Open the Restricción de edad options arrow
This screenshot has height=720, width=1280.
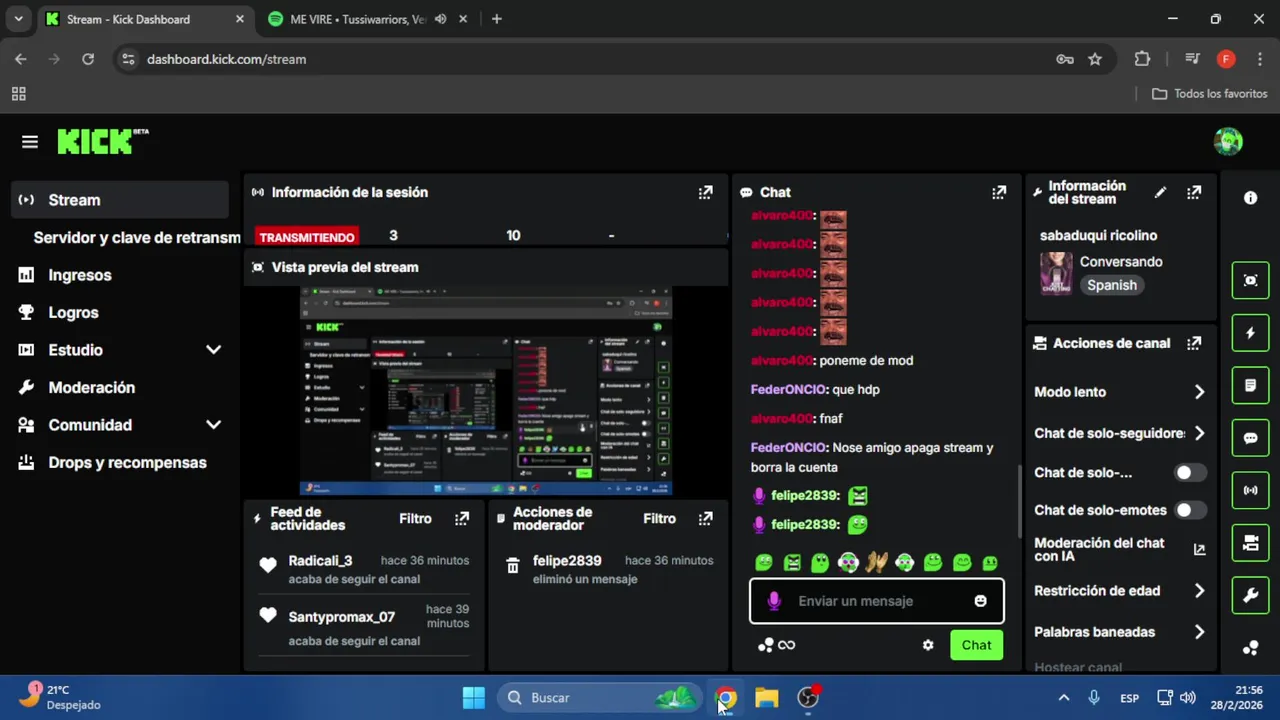(1199, 591)
